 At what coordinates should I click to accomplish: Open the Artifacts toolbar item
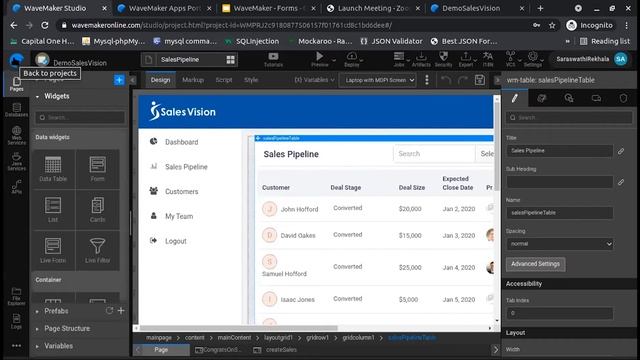tap(421, 60)
